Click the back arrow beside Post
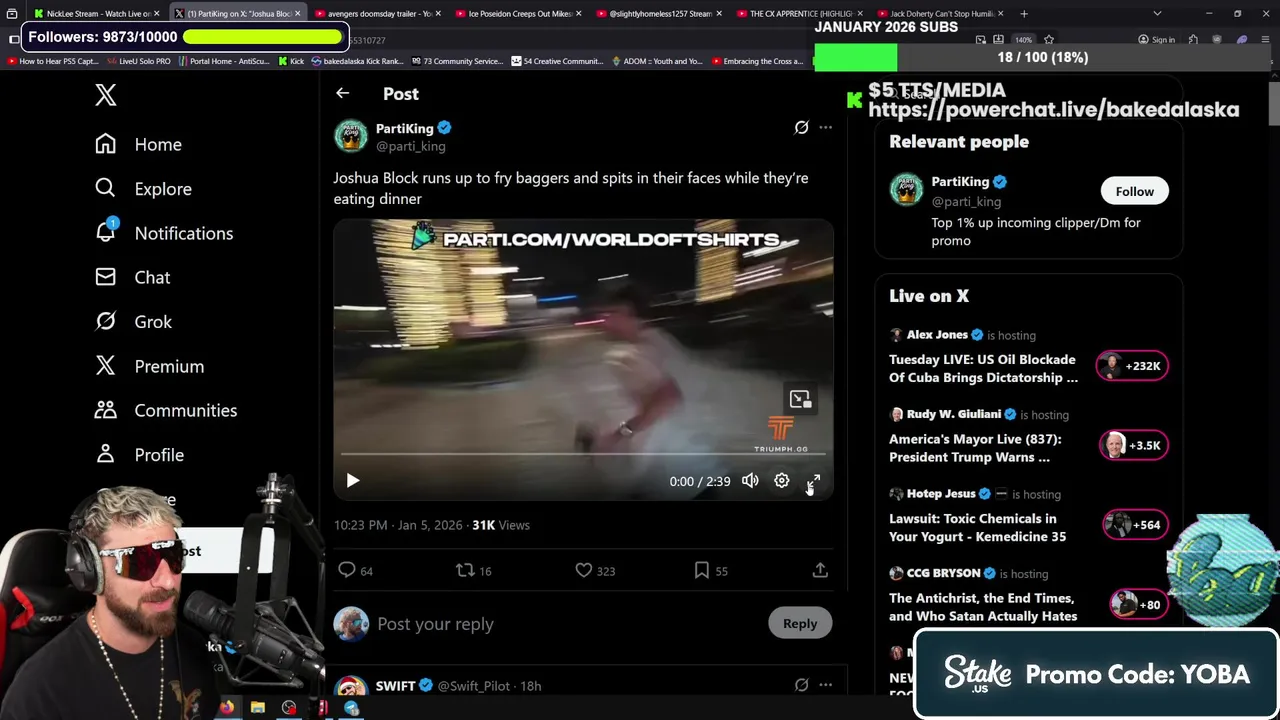This screenshot has width=1280, height=720. [342, 93]
